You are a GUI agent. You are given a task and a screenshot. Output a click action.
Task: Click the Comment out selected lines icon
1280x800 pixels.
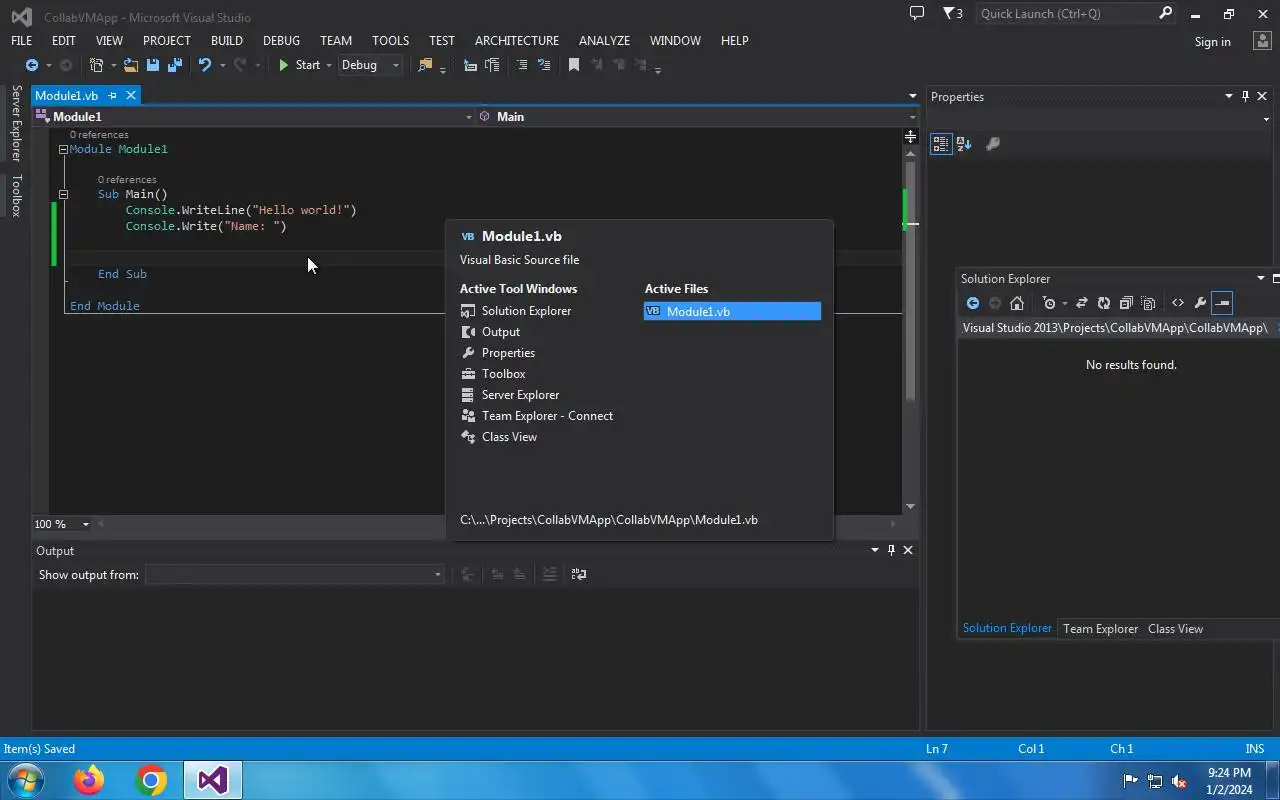click(x=522, y=65)
